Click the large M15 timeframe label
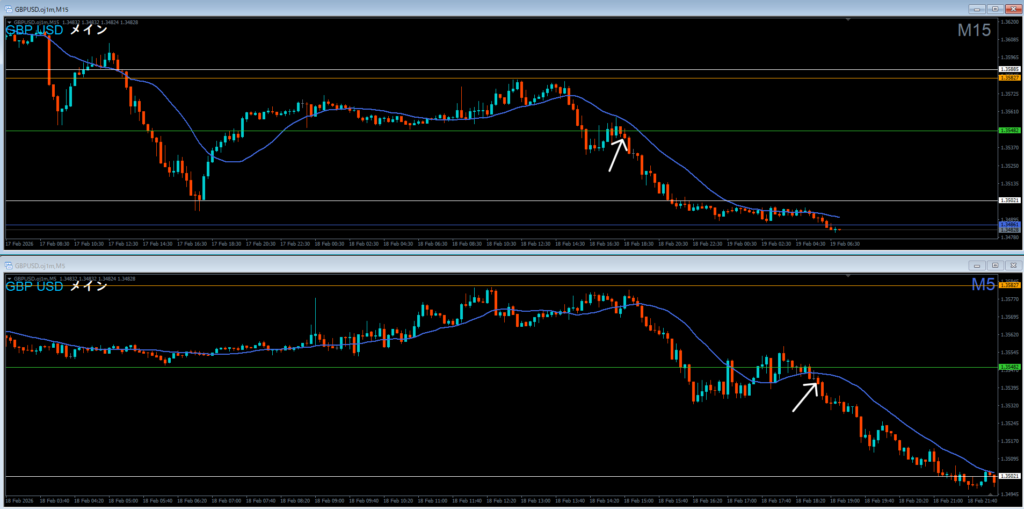 (x=973, y=31)
